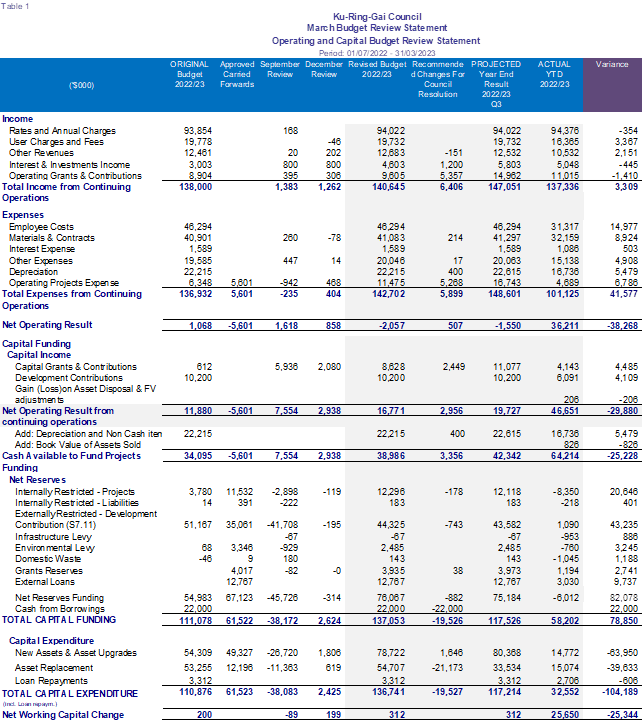Click the 'Income' section heading

[x=17, y=119]
